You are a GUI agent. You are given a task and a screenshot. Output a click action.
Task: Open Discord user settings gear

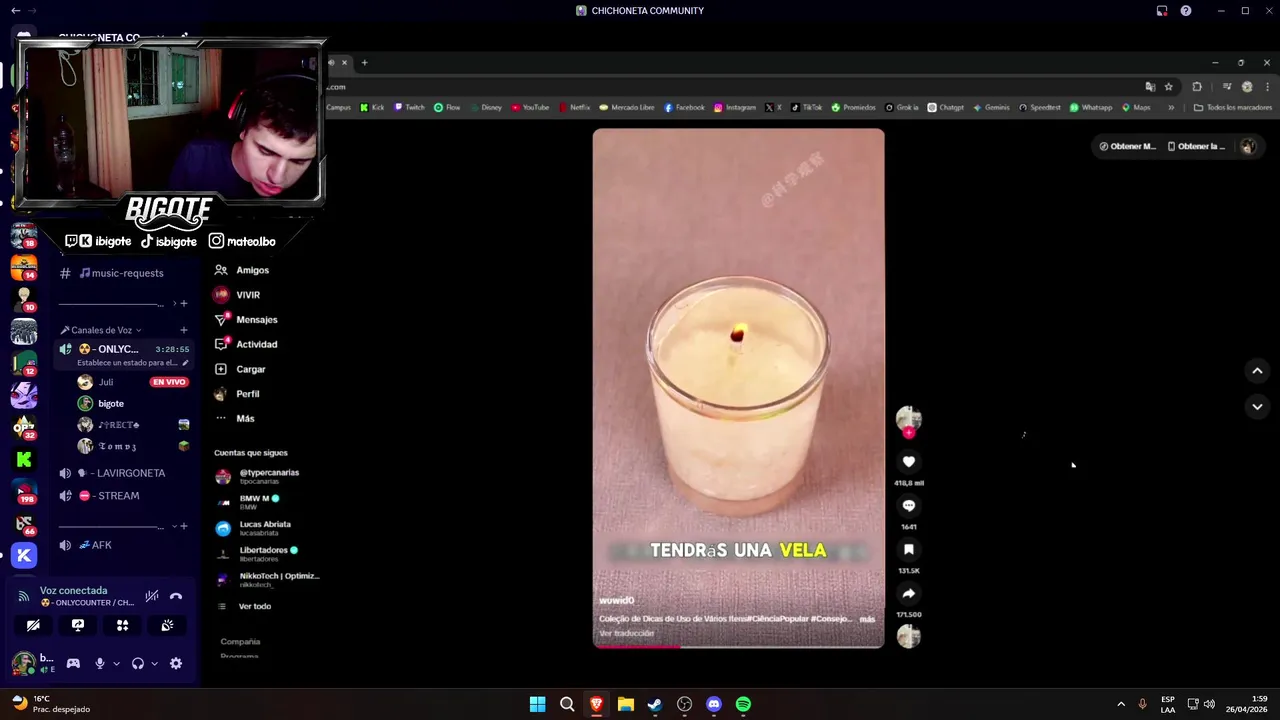point(176,663)
